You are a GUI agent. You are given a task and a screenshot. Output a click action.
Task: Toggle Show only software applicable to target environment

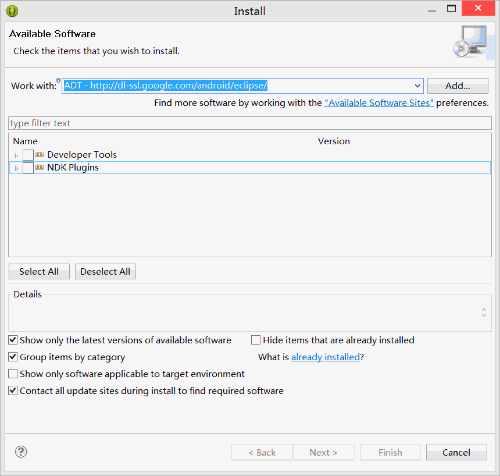(13, 374)
